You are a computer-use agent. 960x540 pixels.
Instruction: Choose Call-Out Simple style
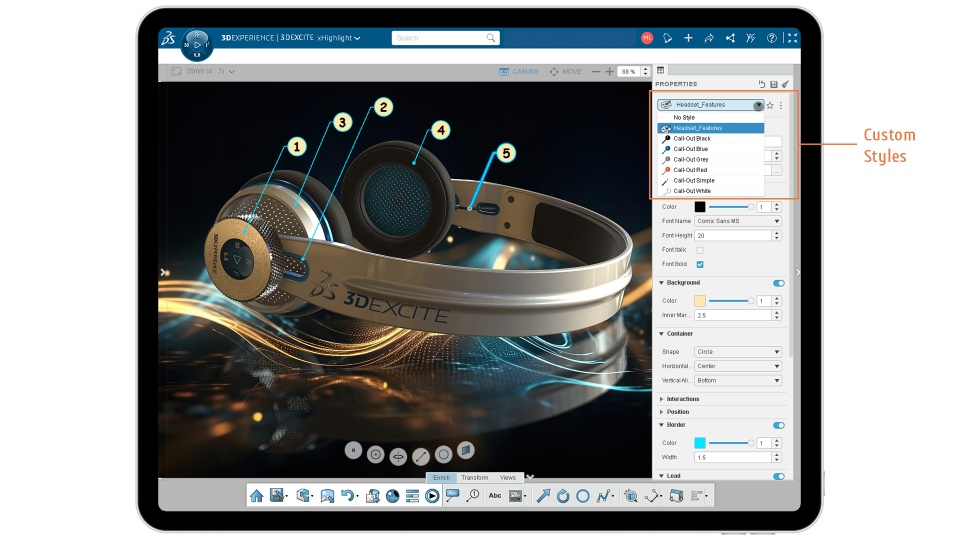coord(711,181)
